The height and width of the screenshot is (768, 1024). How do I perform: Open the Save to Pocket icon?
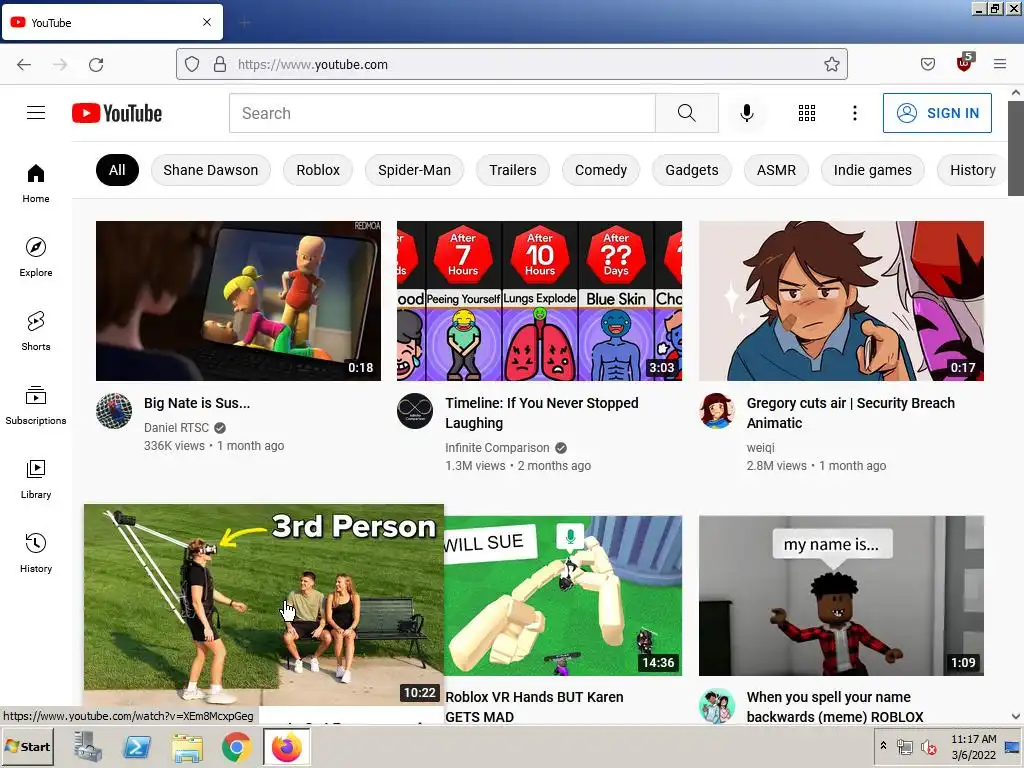coord(927,64)
